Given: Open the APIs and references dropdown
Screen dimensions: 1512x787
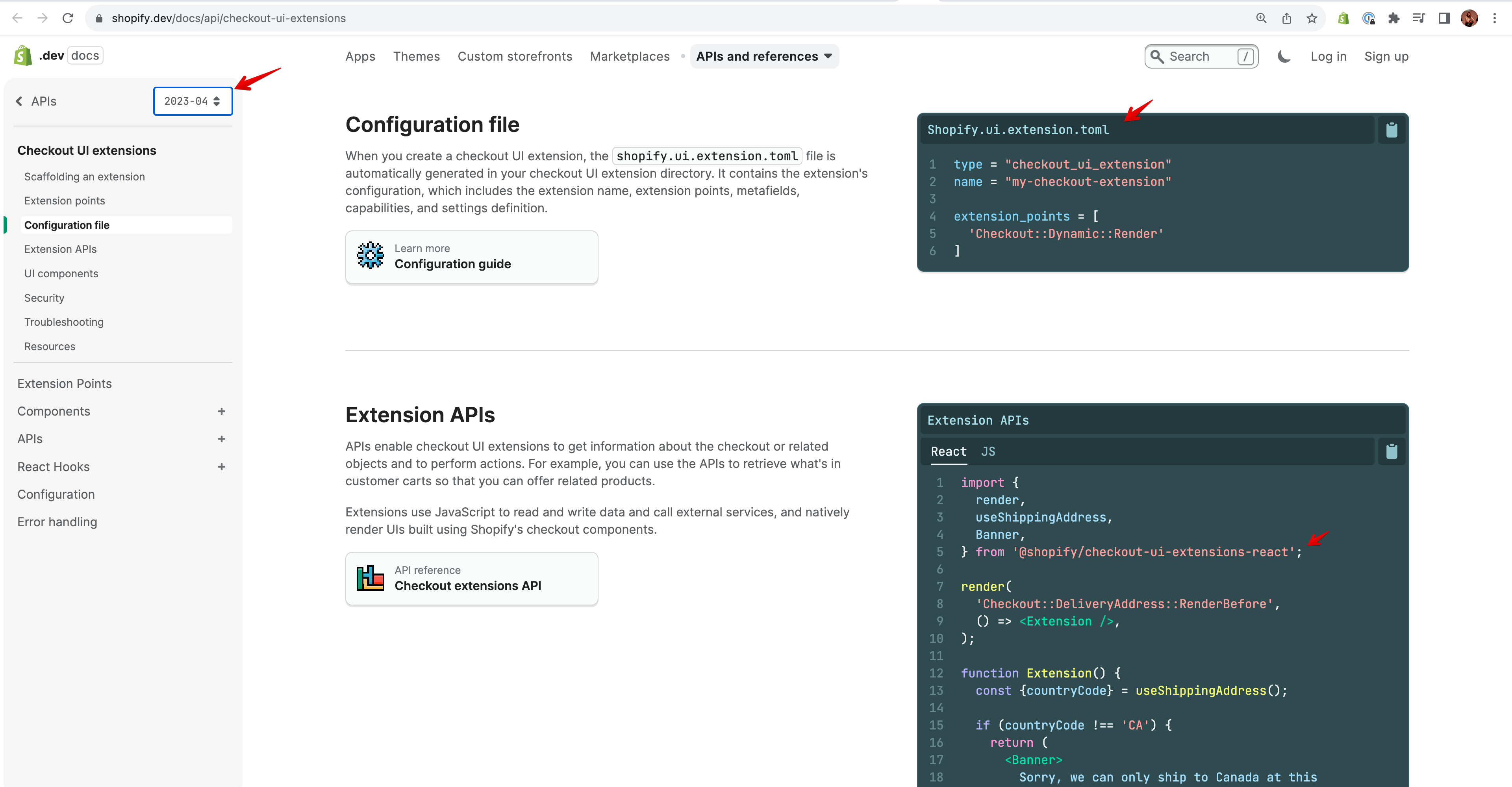Looking at the screenshot, I should (x=764, y=56).
